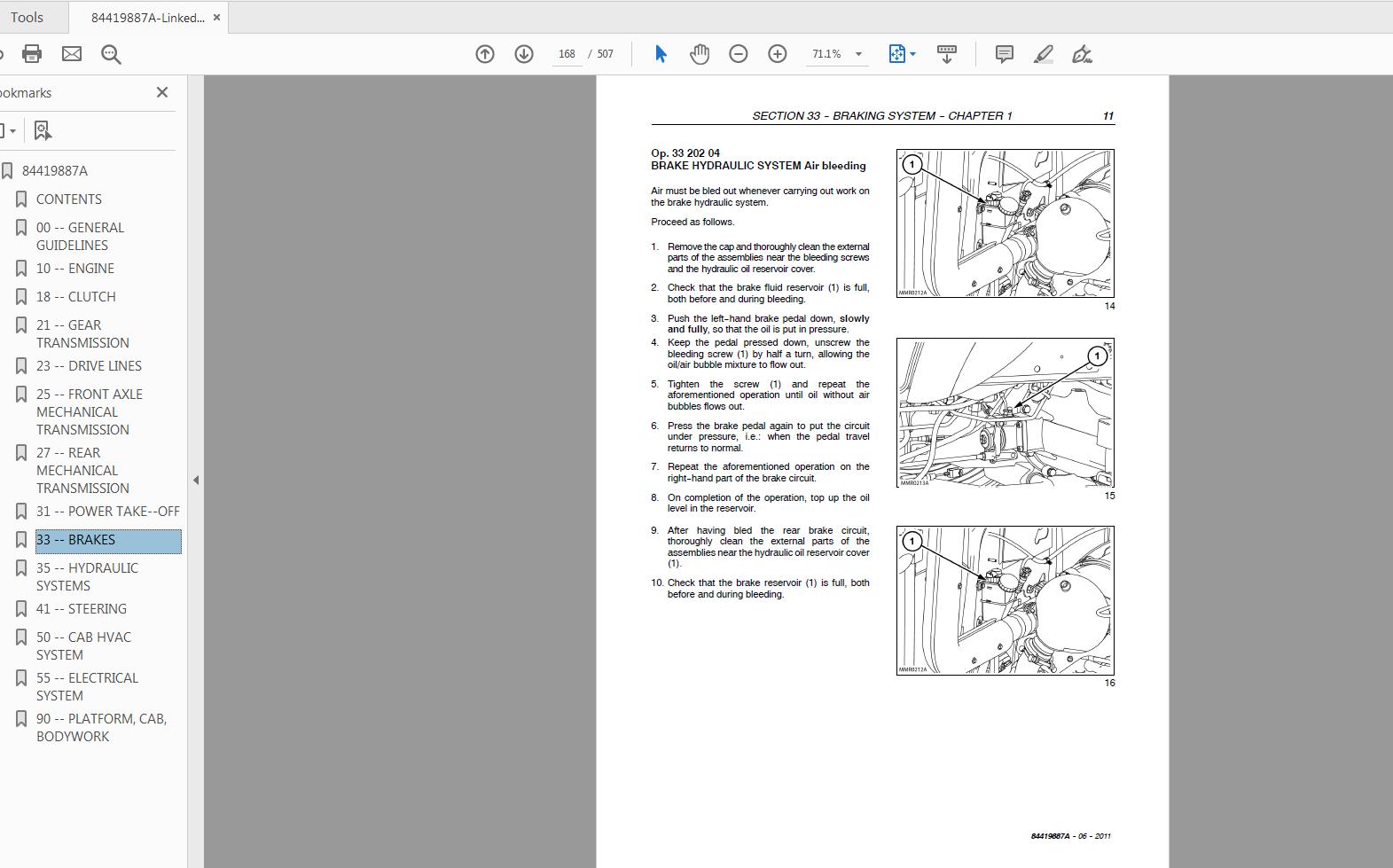
Task: Jump to 00 -- GENERAL GUIDELINES bookmark
Action: [80, 237]
